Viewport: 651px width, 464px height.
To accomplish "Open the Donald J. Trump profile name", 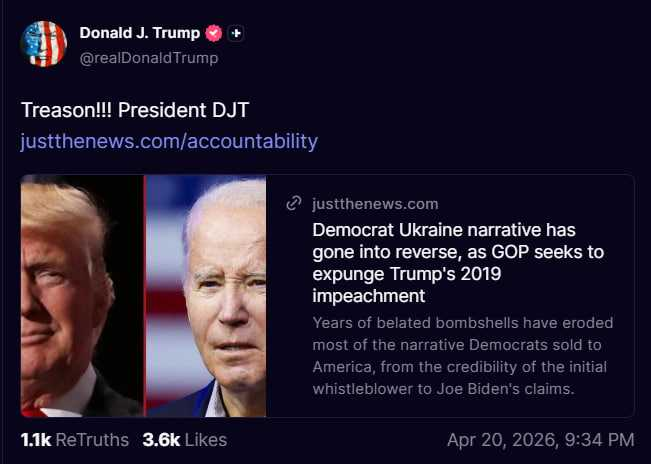I will 138,33.
